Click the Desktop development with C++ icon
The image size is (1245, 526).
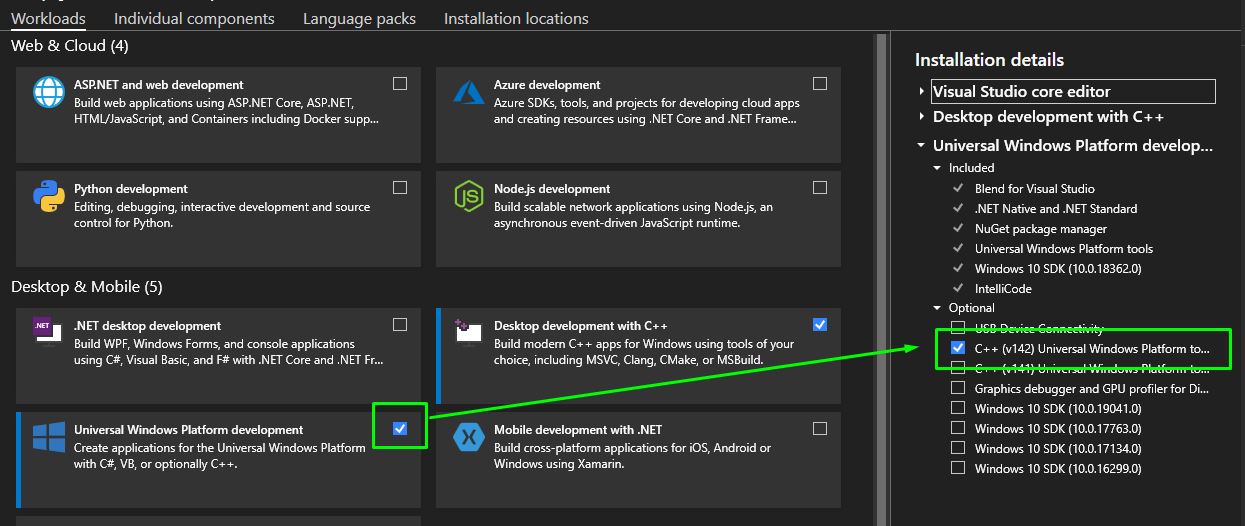click(466, 331)
